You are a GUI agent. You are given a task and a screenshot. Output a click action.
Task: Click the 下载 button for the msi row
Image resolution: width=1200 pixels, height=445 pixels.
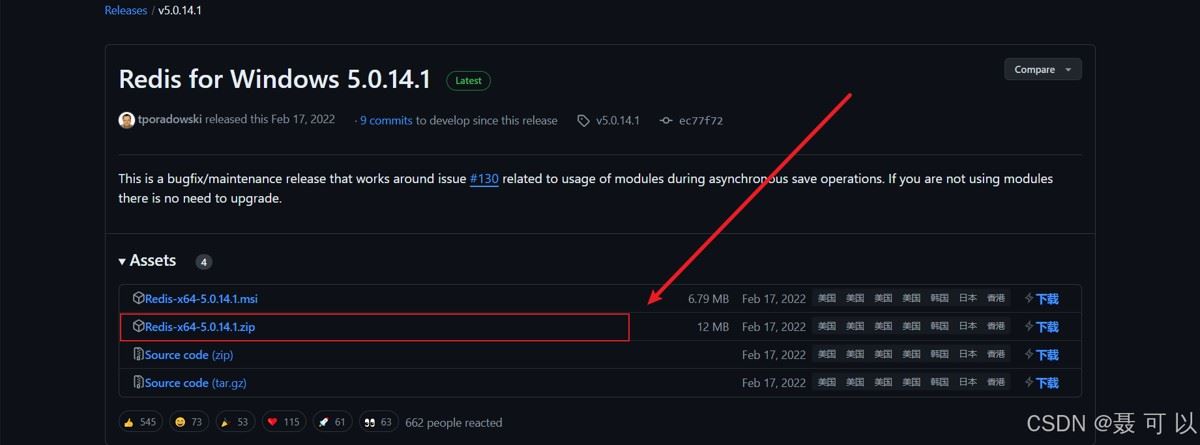click(x=1041, y=299)
